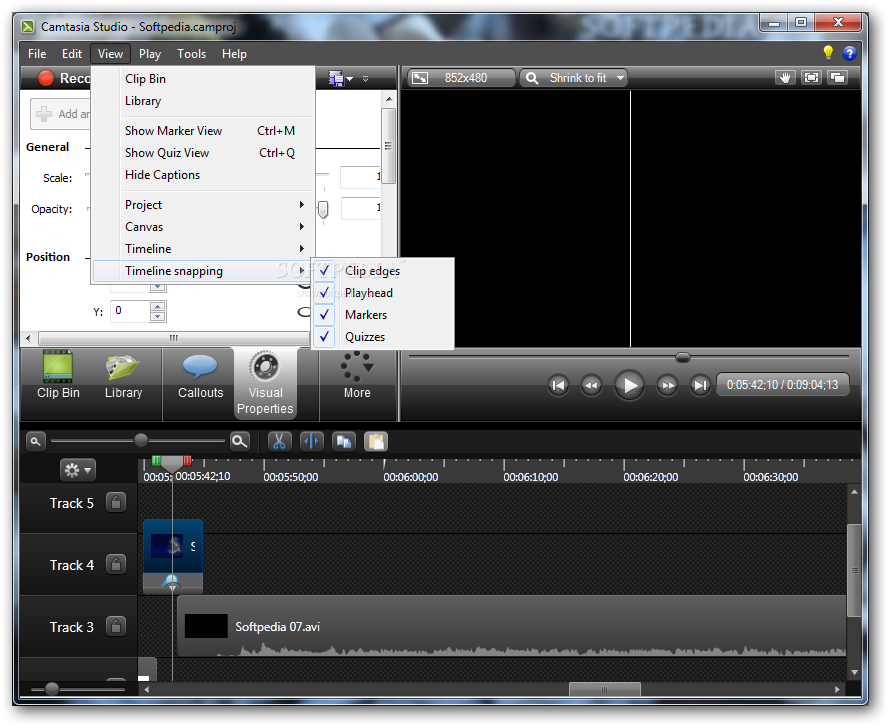Open the Library panel

coord(123,383)
